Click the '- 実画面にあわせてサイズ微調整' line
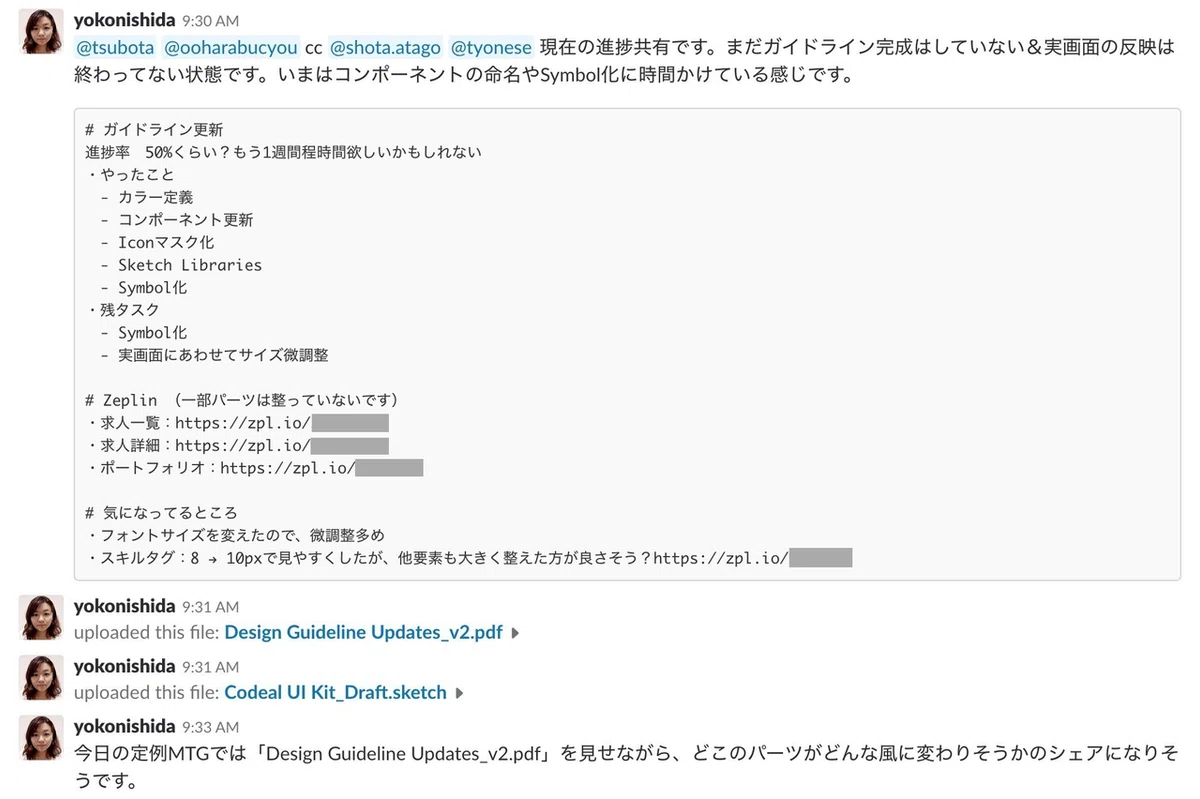 point(215,354)
